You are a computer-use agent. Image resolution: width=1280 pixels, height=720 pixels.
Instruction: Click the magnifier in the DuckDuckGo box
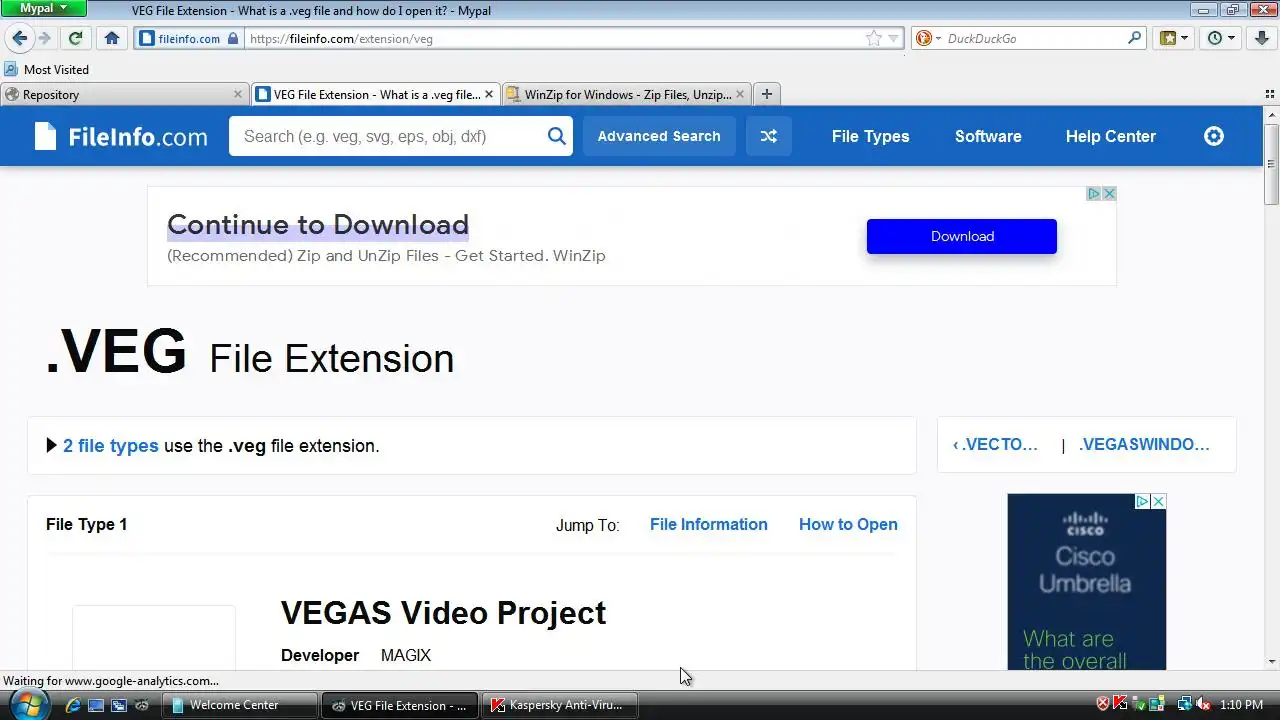(1135, 38)
